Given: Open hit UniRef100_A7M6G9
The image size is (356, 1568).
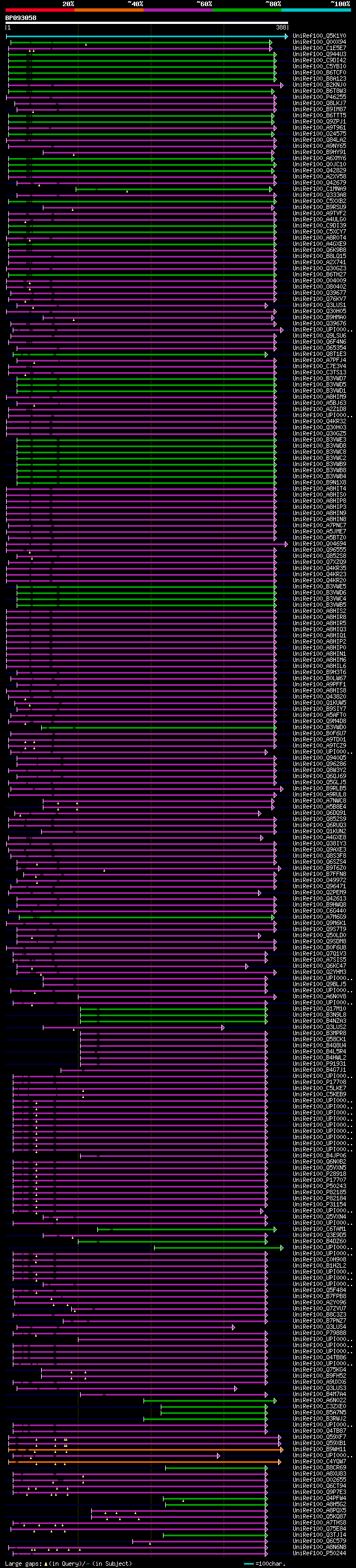Looking at the screenshot, I should coord(319,917).
